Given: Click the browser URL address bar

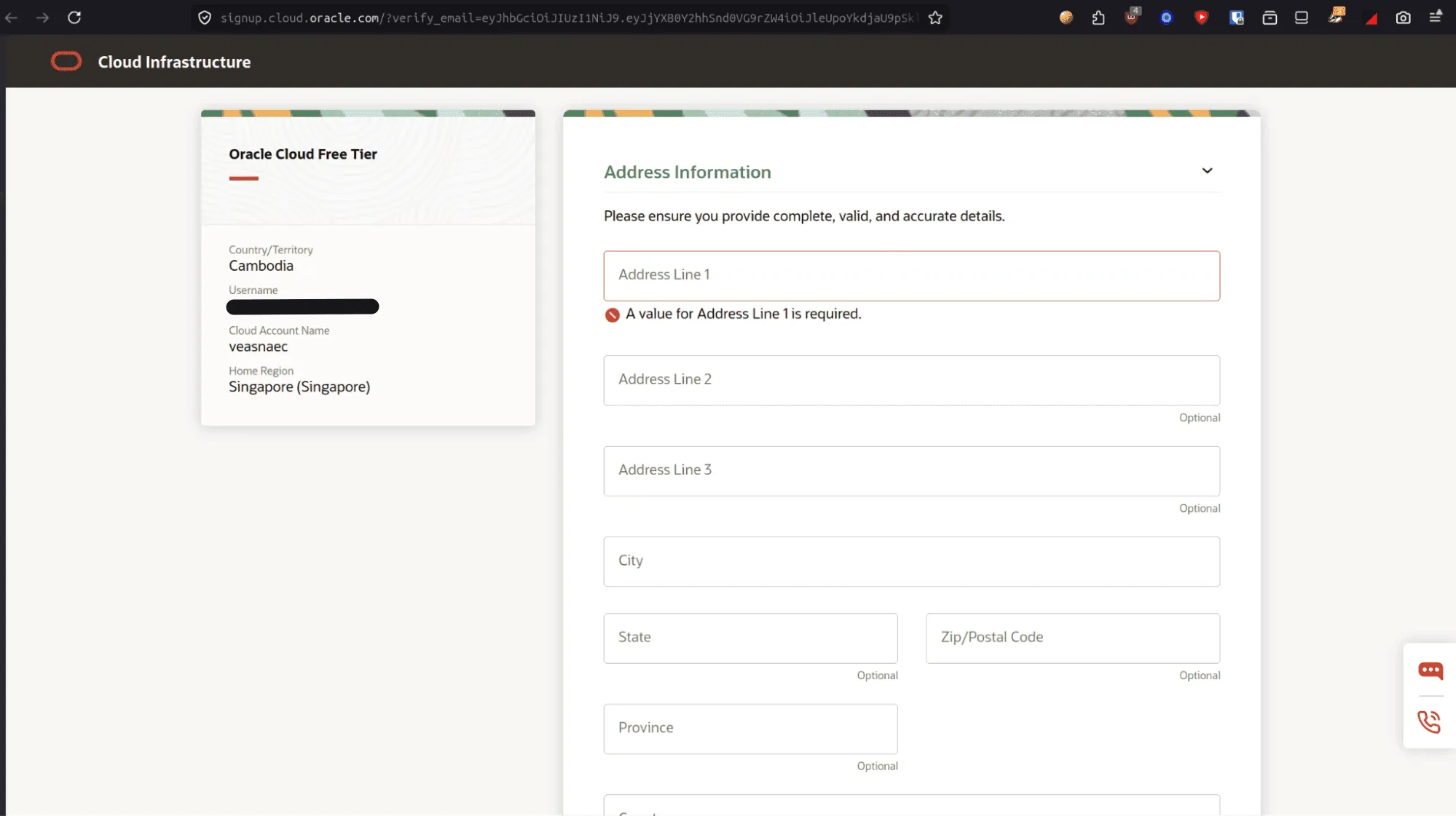Looking at the screenshot, I should tap(568, 17).
